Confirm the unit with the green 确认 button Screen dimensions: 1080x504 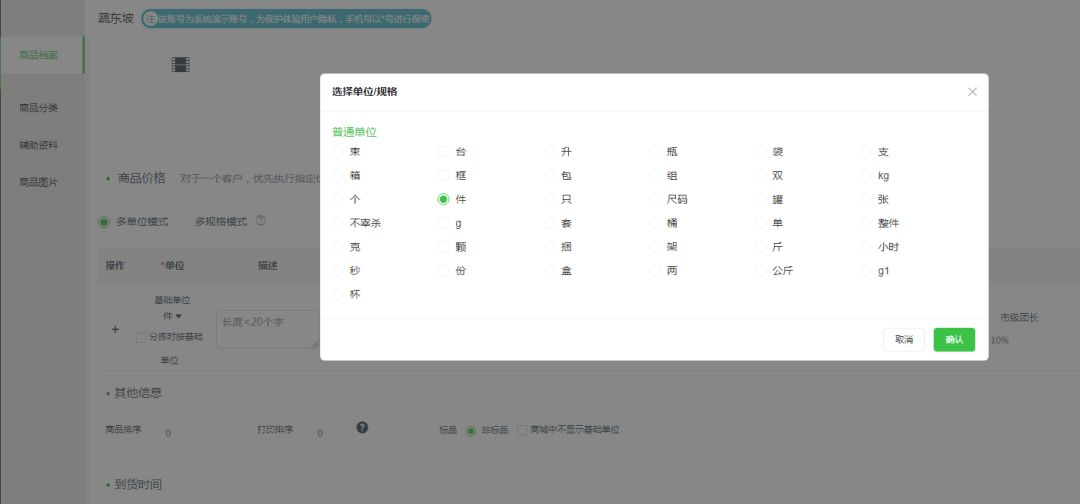point(954,339)
